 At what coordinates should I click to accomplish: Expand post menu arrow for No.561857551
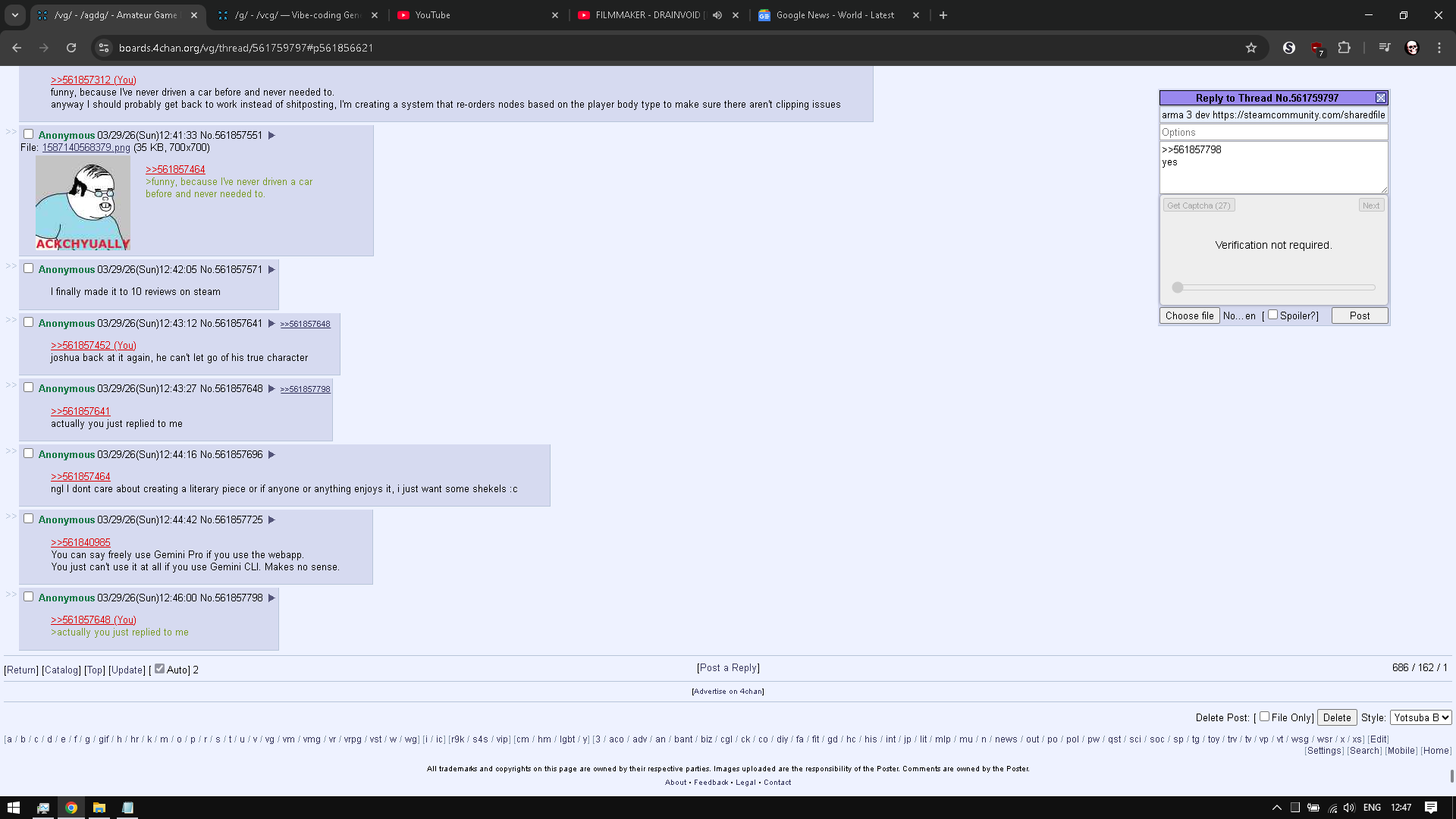point(271,136)
